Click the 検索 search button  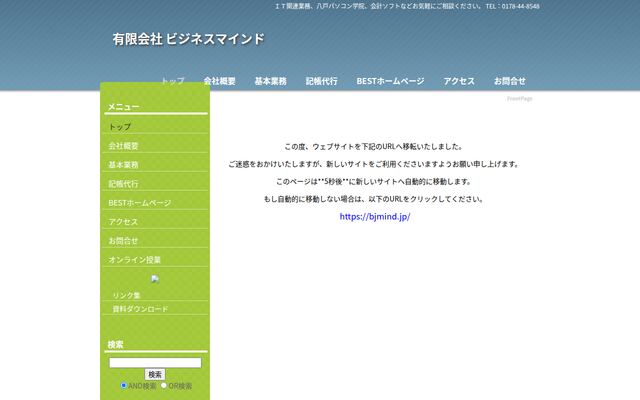pyautogui.click(x=155, y=374)
